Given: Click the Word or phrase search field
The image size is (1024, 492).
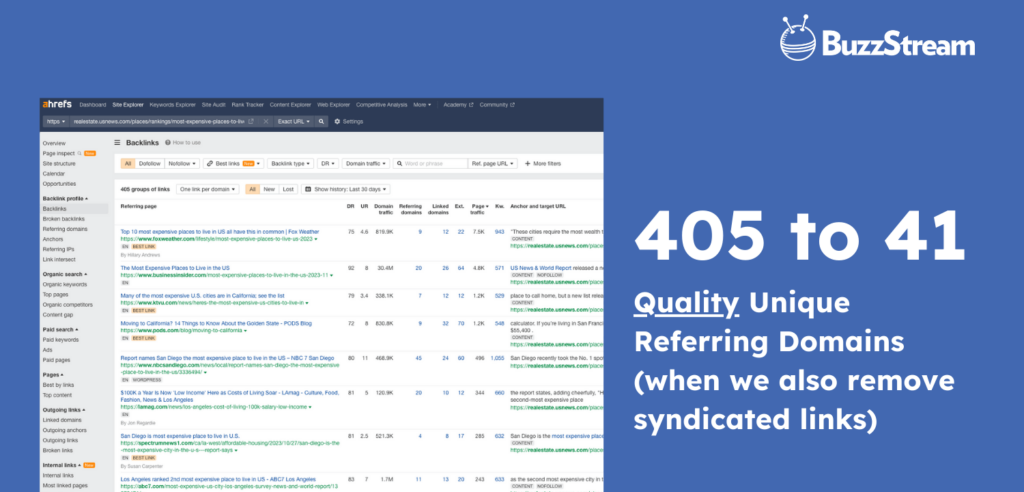Looking at the screenshot, I should (x=432, y=163).
